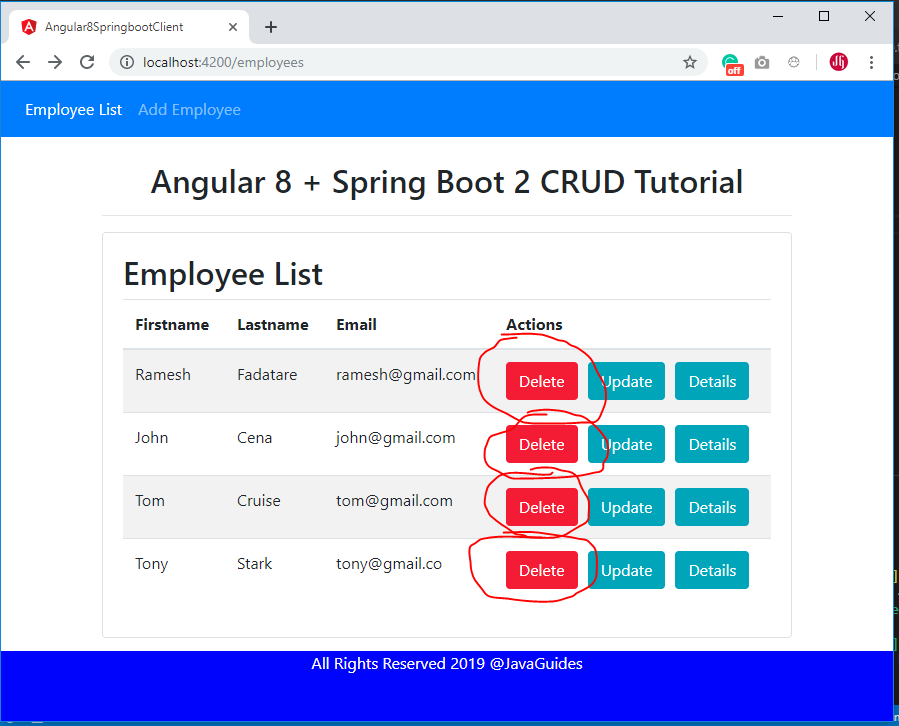Delete the employee Ramesh Fadatare
899x726 pixels.
(541, 381)
